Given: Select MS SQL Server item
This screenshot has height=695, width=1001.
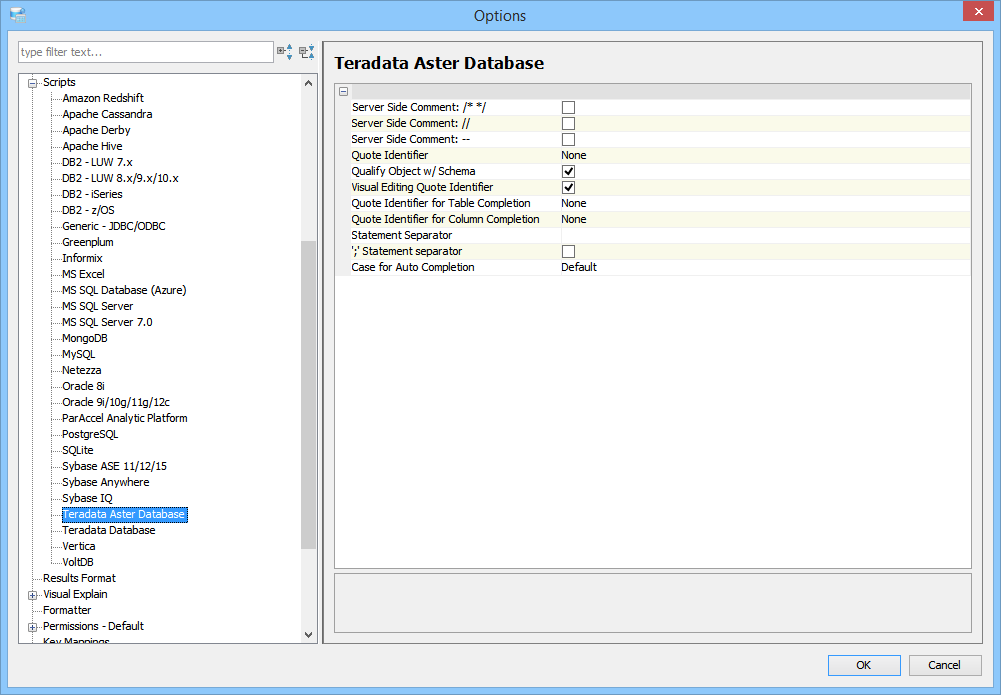Looking at the screenshot, I should click(x=98, y=306).
